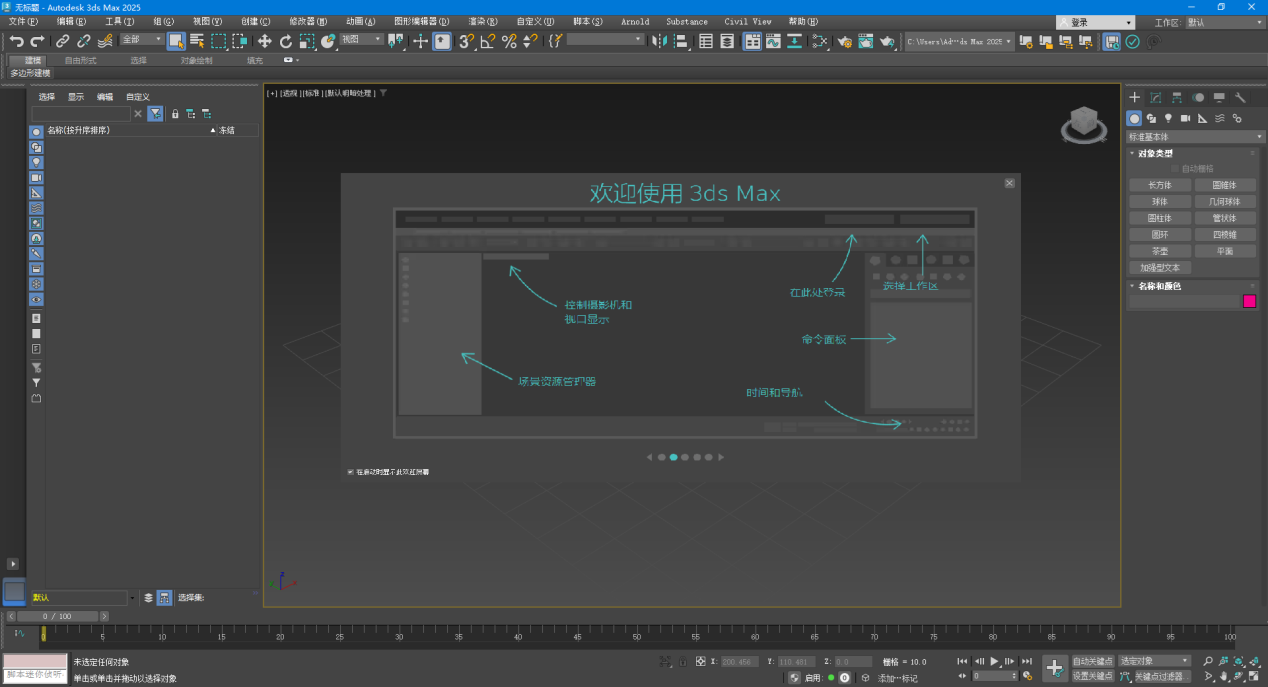
Task: Click the Play Animation button
Action: (994, 661)
